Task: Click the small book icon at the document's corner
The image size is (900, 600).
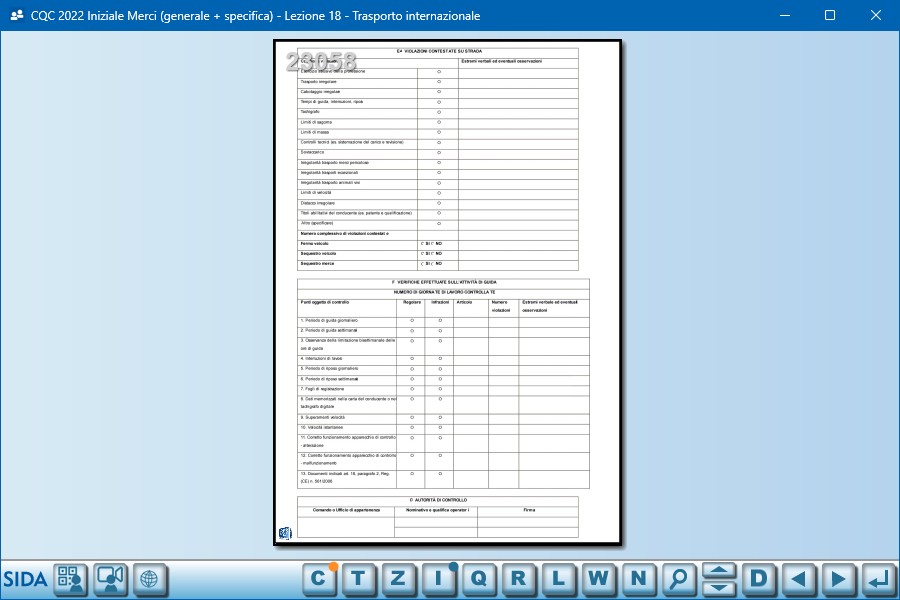Action: (x=285, y=533)
